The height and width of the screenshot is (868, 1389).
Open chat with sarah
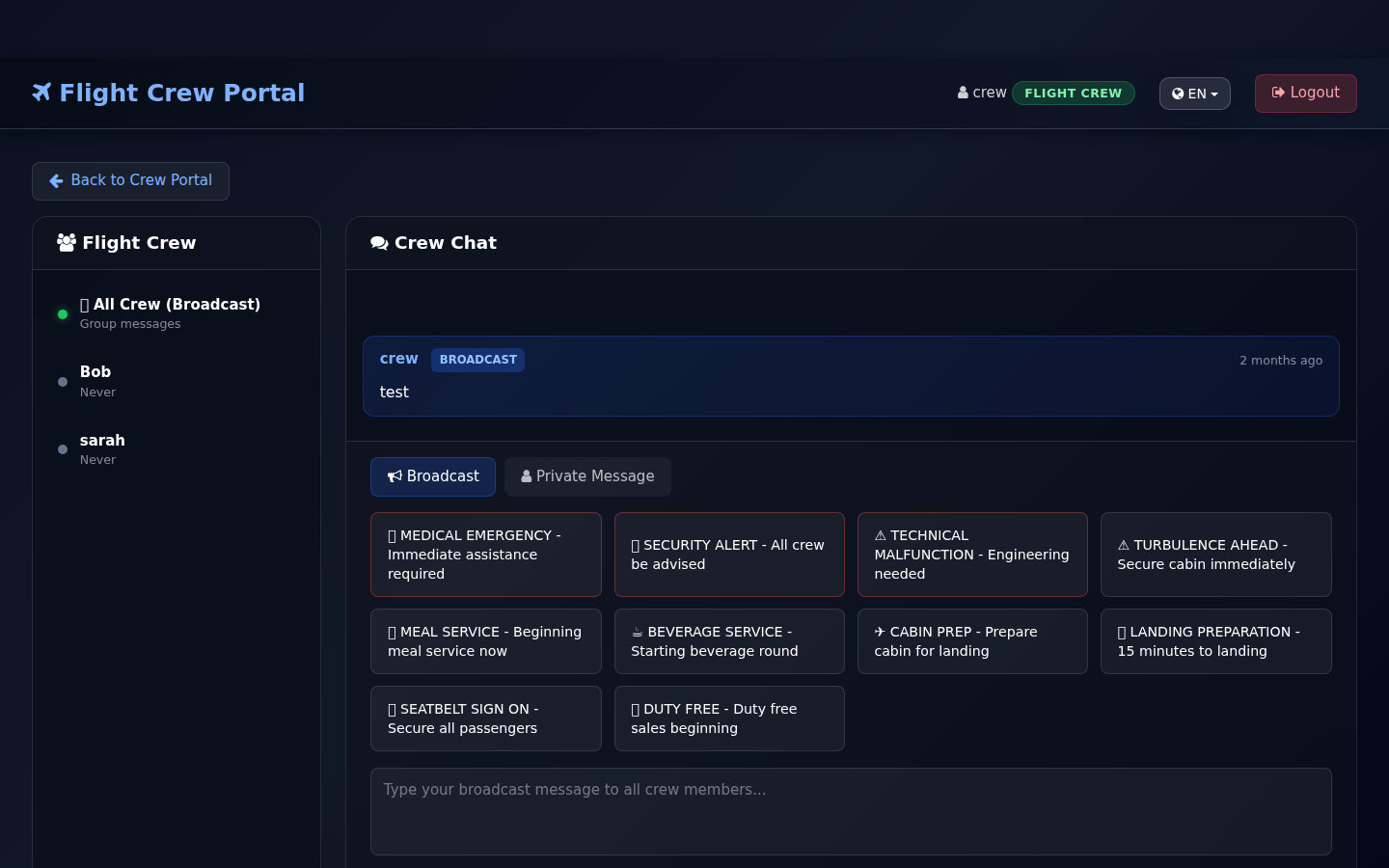[177, 449]
